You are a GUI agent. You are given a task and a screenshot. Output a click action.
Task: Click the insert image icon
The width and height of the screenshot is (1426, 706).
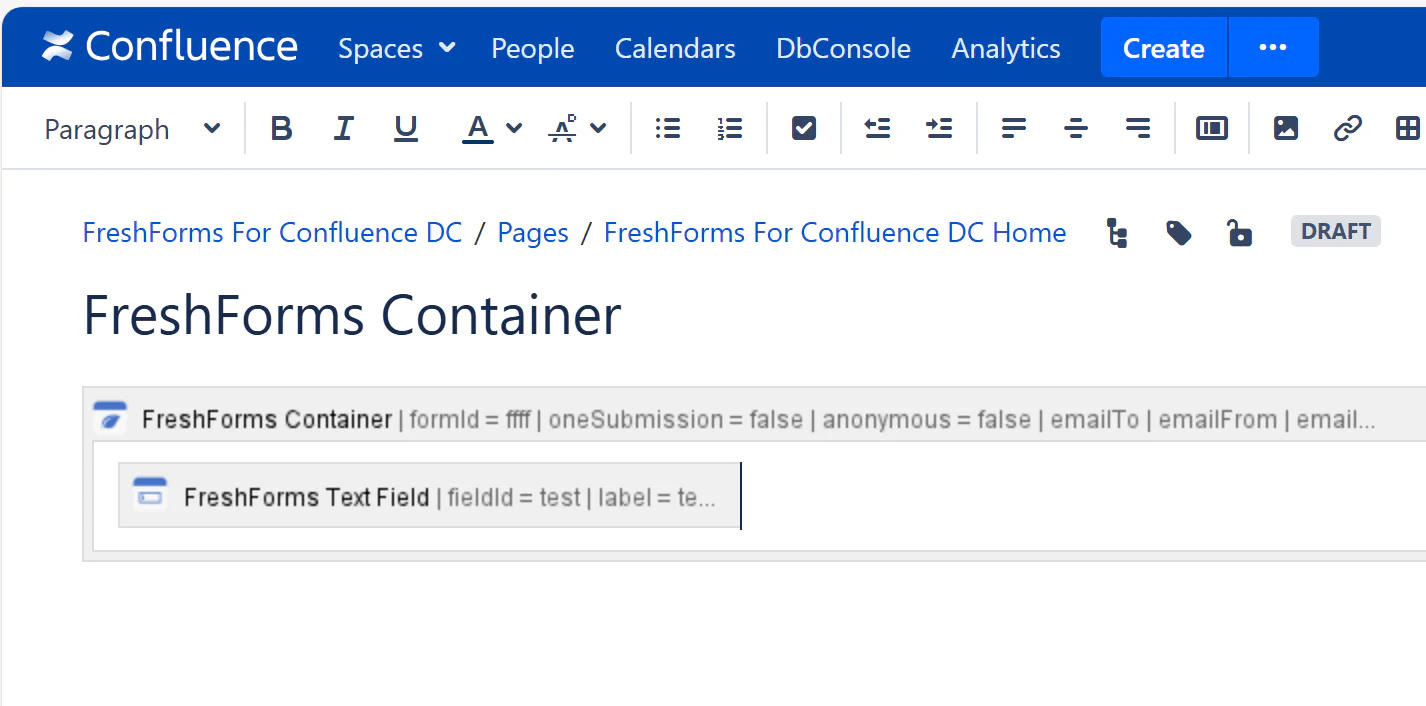pyautogui.click(x=1285, y=128)
